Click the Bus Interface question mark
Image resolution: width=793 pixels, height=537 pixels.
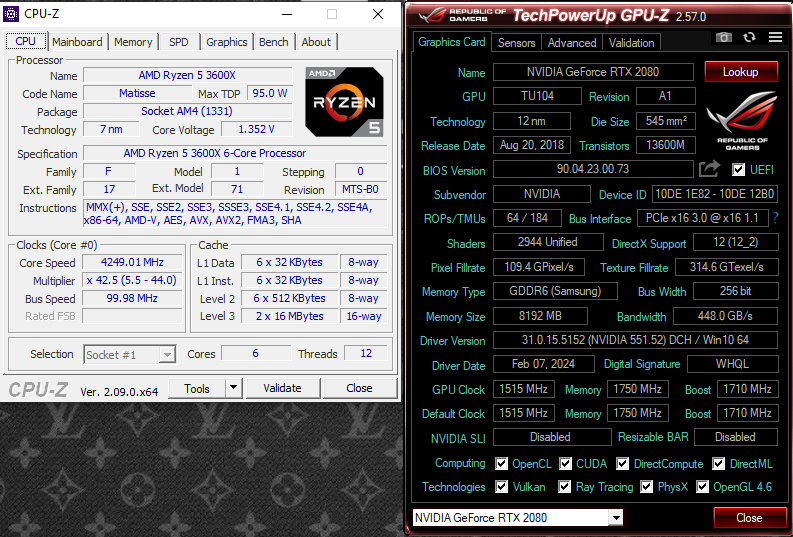(775, 218)
